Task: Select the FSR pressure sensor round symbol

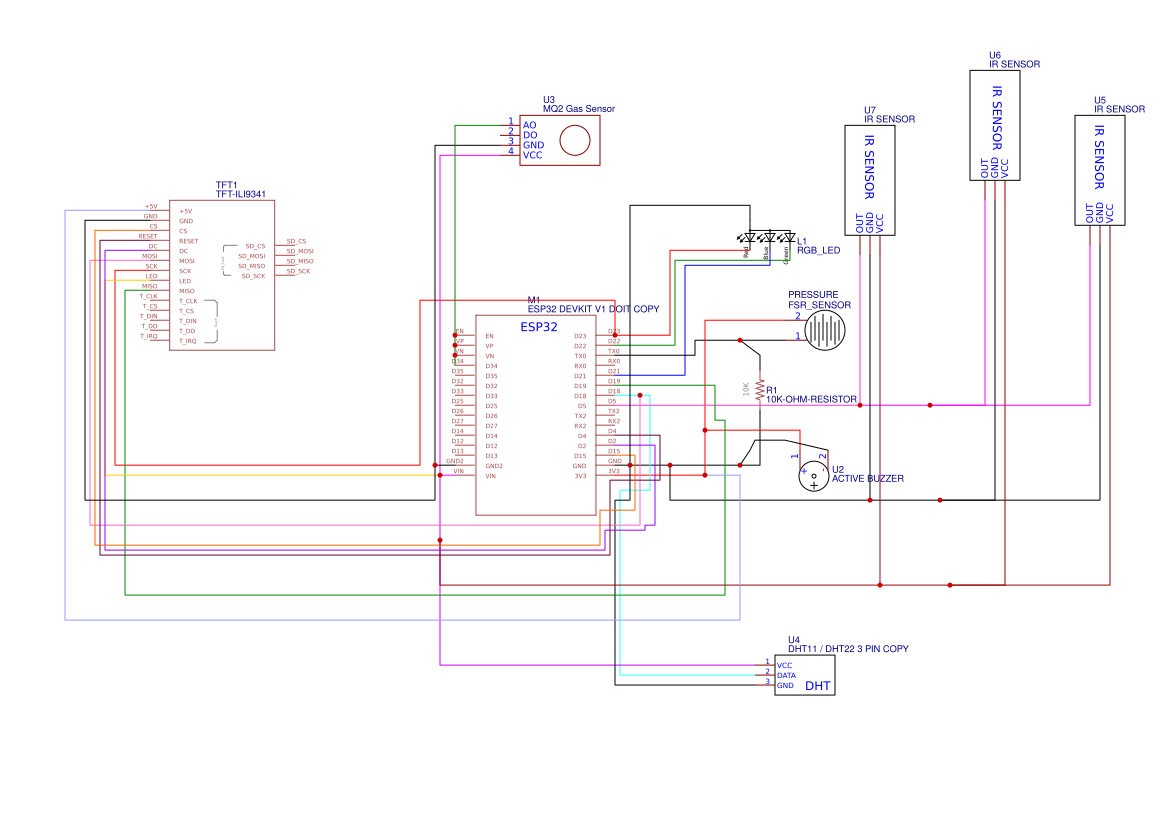Action: [x=825, y=330]
